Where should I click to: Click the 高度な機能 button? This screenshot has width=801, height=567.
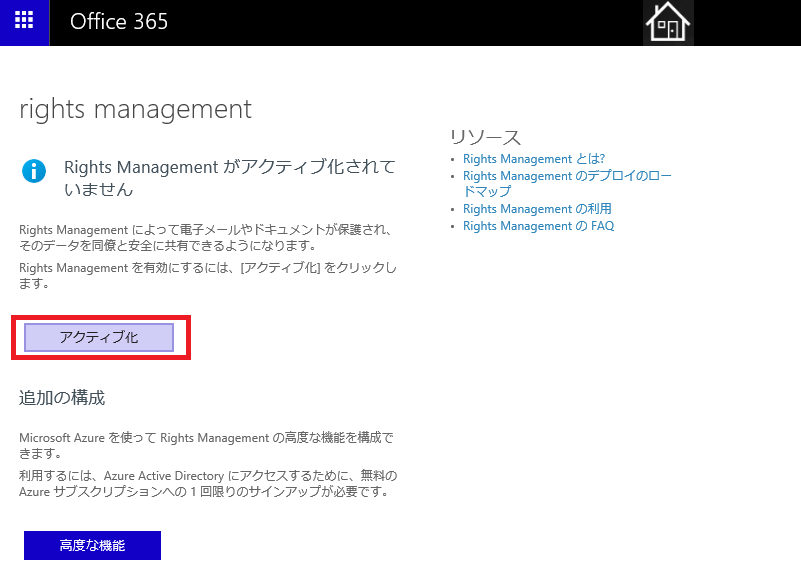92,546
